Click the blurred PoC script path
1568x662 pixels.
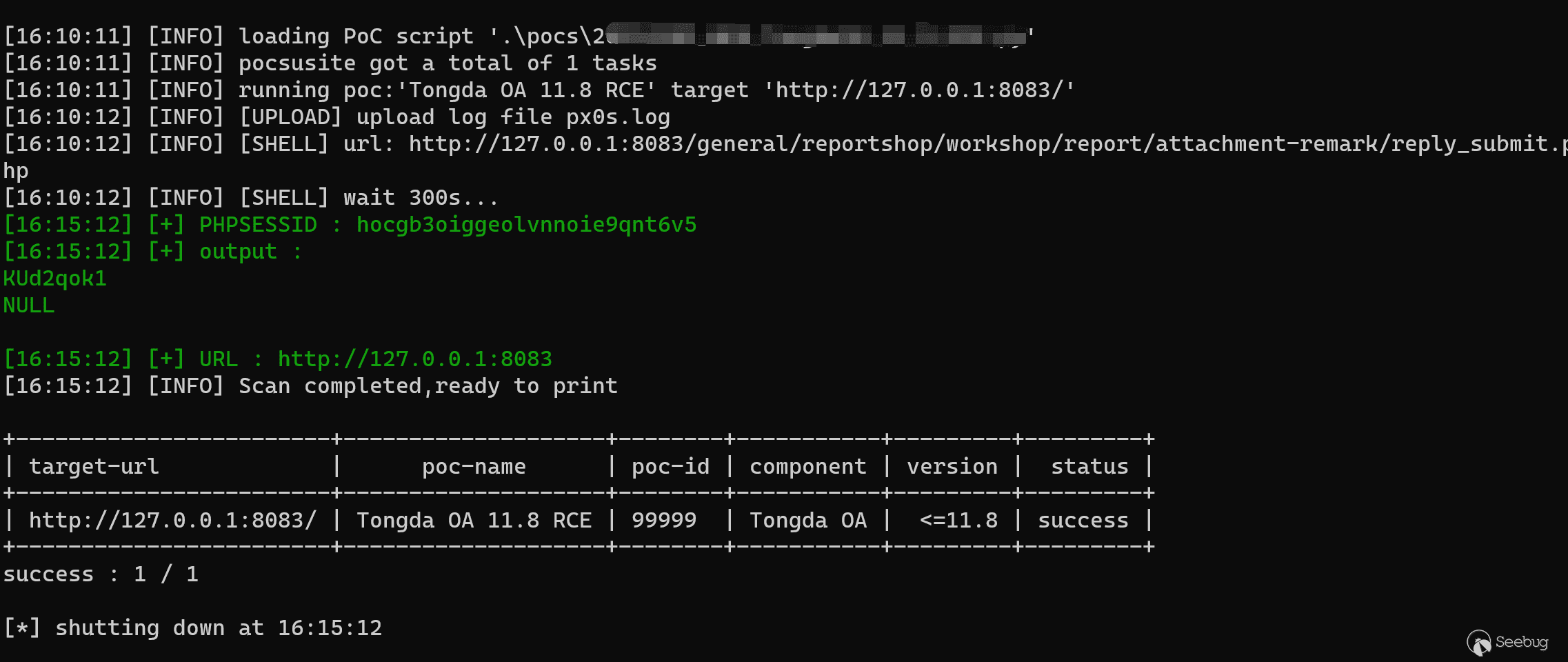[814, 34]
